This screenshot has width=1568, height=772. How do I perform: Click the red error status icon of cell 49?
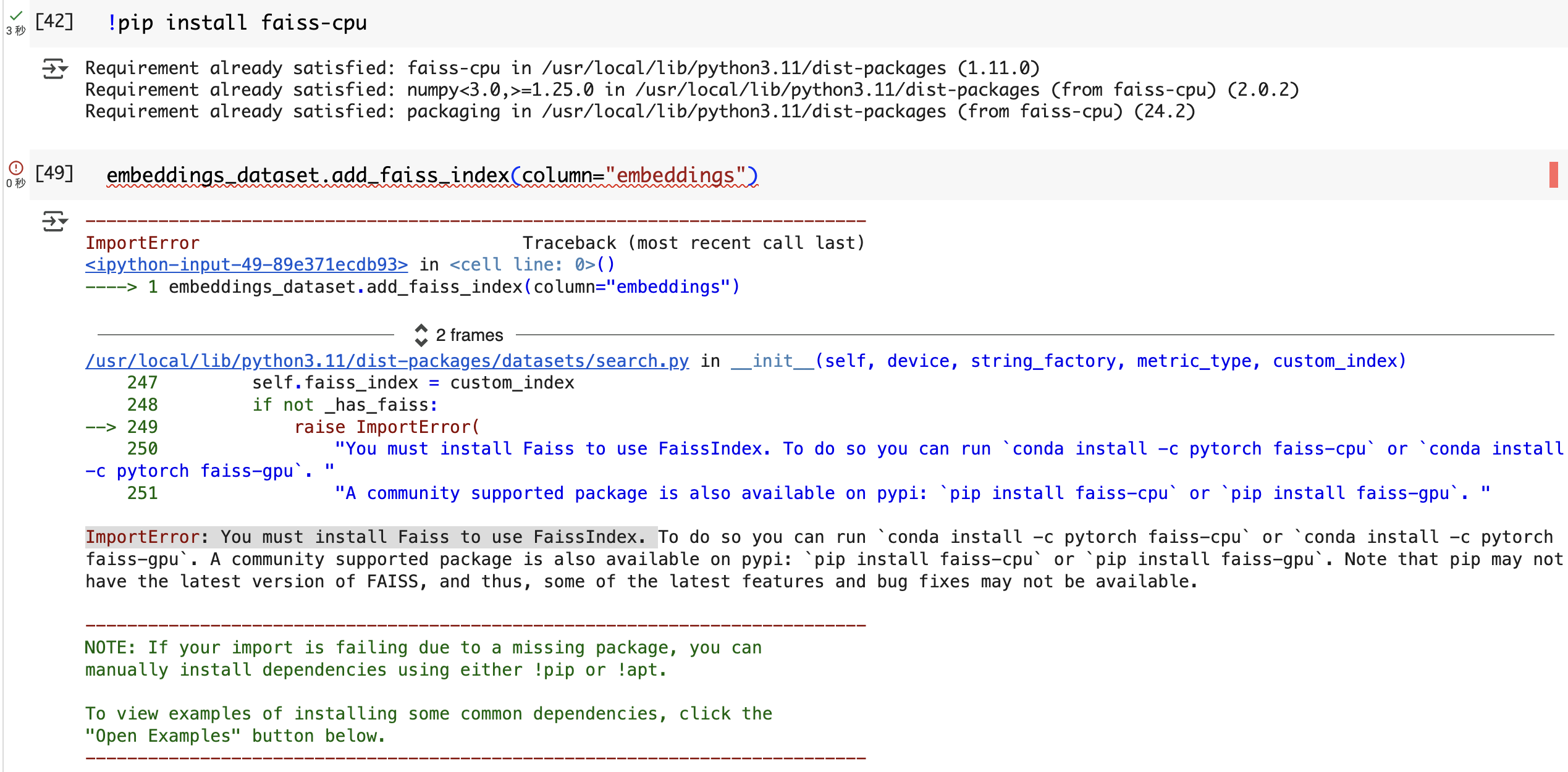click(16, 168)
